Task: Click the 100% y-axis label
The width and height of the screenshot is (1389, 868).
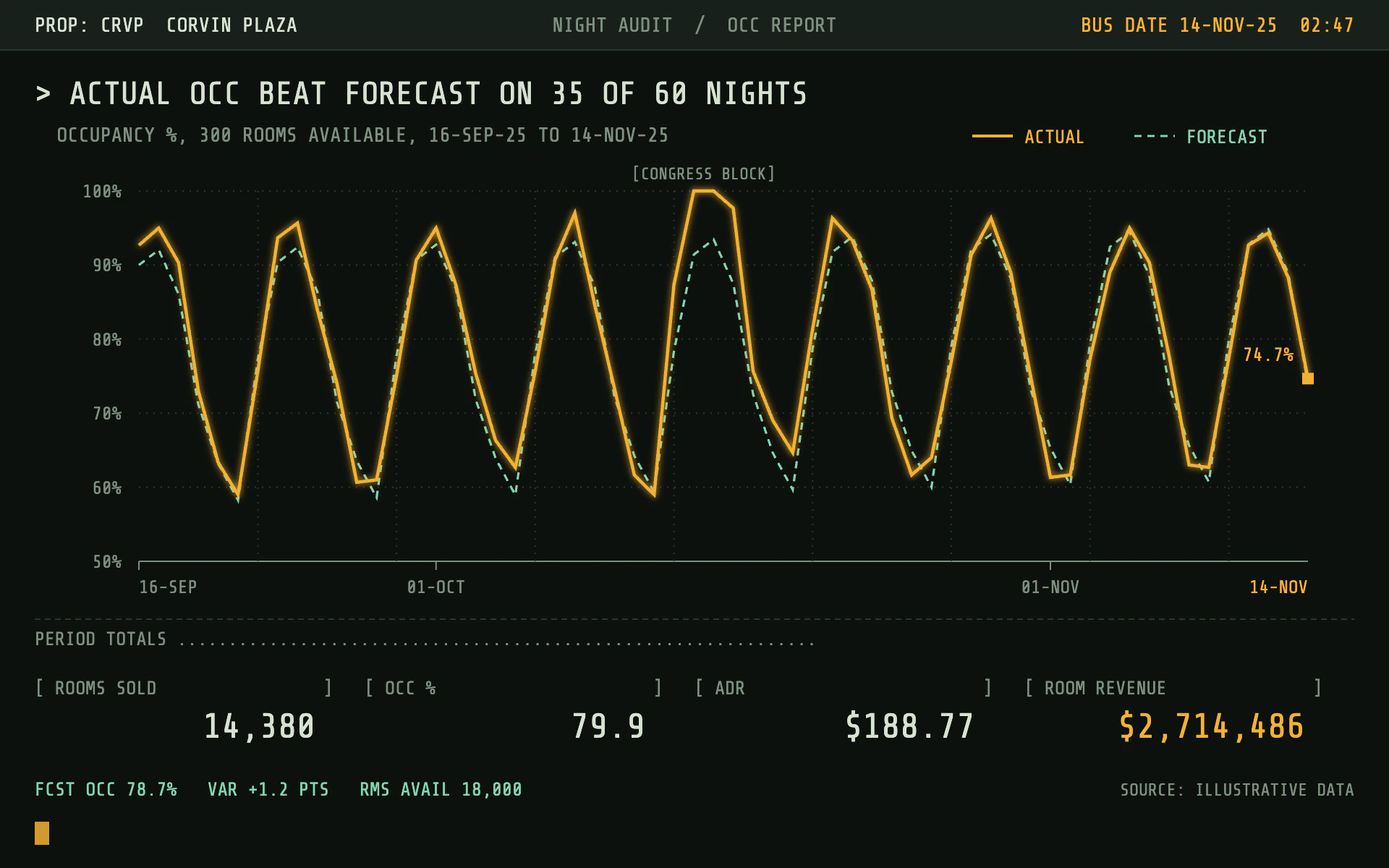Action: click(102, 192)
